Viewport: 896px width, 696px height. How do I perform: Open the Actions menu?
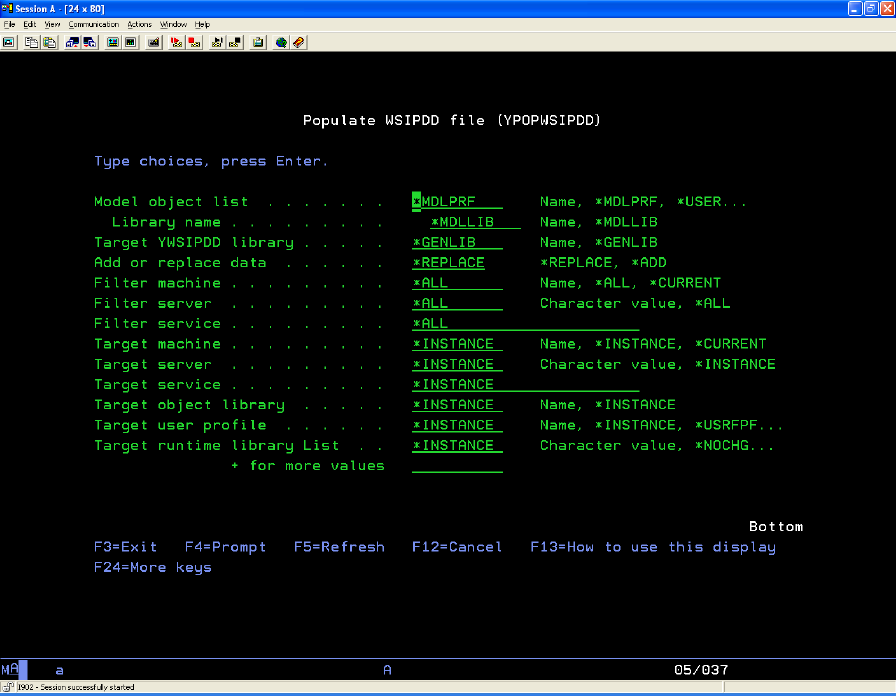(139, 24)
